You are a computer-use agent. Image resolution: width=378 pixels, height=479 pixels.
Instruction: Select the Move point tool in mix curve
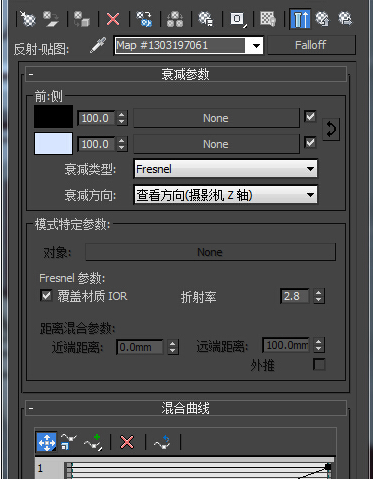[46, 443]
